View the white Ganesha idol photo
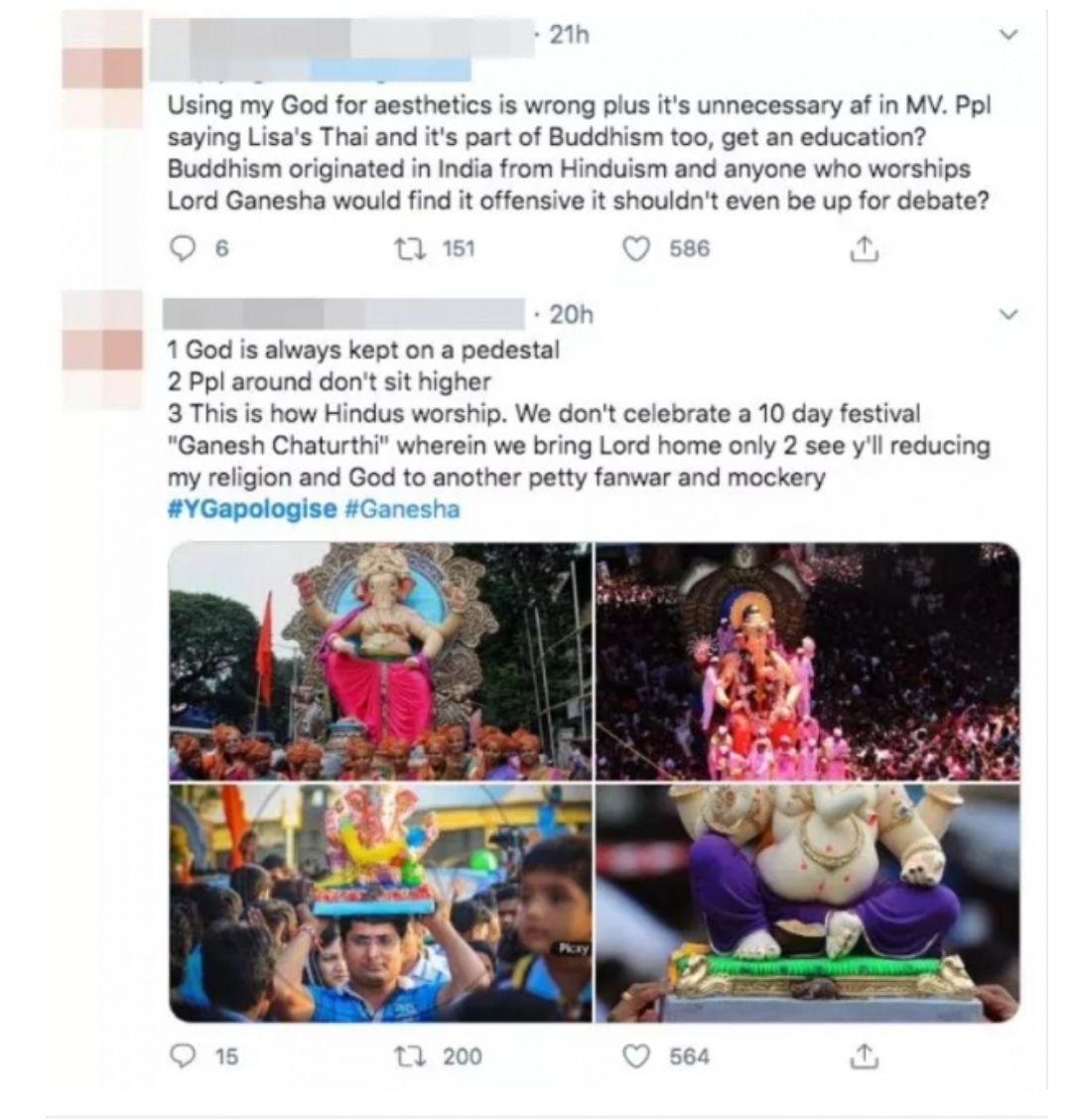1072x1120 pixels. pos(808,903)
